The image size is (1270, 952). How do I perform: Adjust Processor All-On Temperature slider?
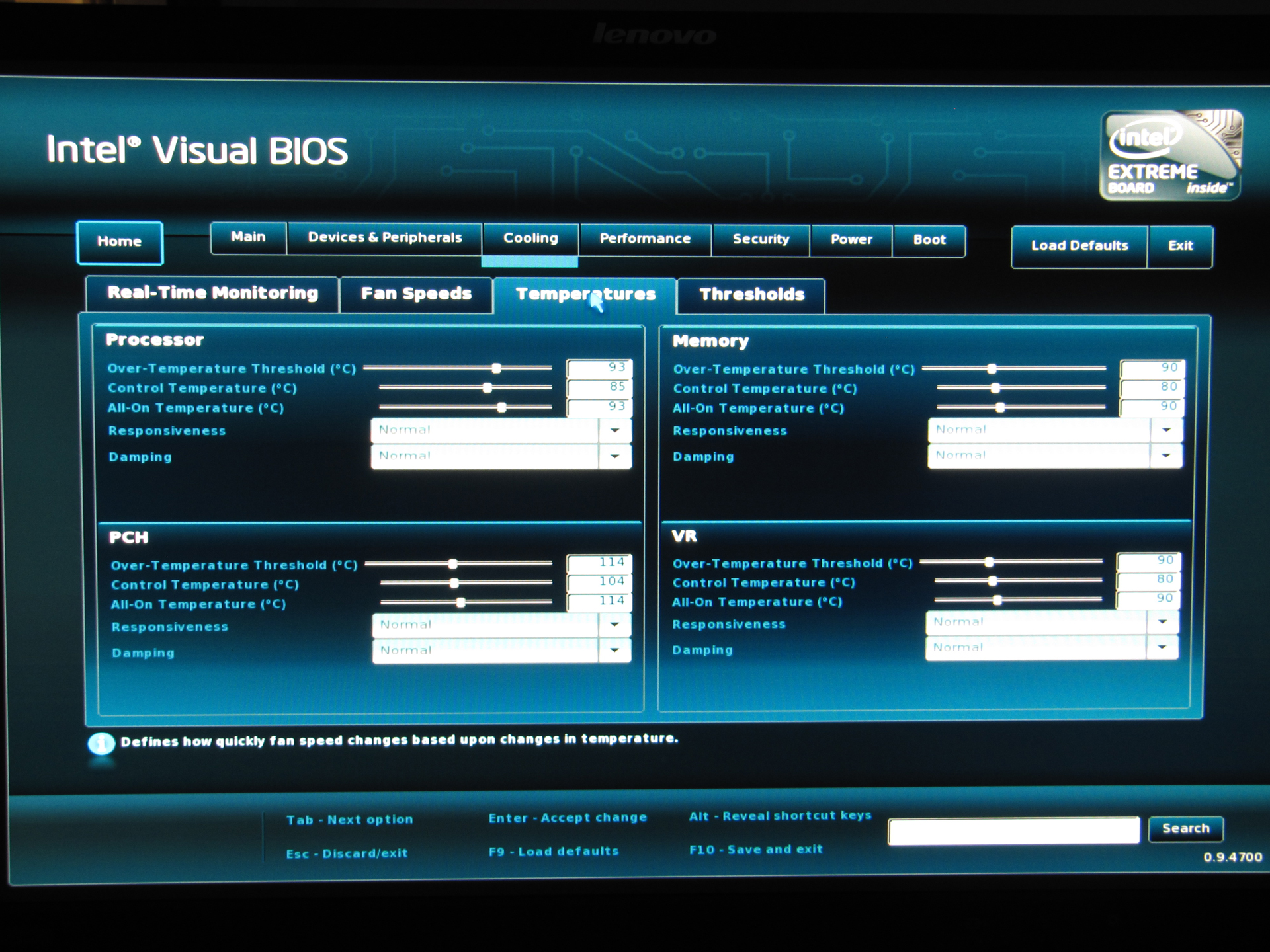[465, 408]
